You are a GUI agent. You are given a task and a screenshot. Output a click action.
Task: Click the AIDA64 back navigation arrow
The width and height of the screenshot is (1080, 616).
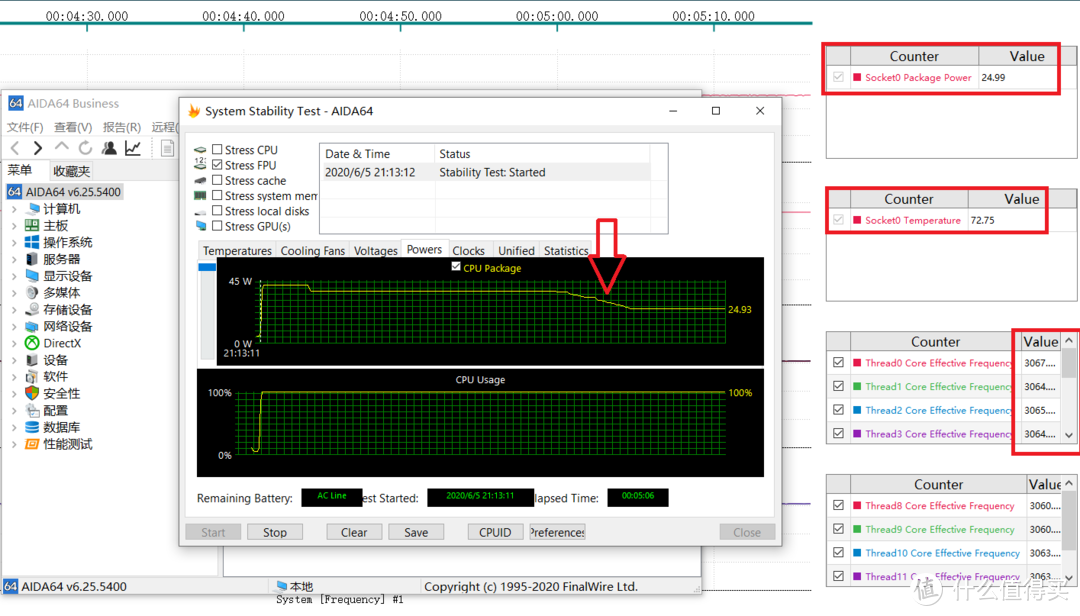coord(15,147)
